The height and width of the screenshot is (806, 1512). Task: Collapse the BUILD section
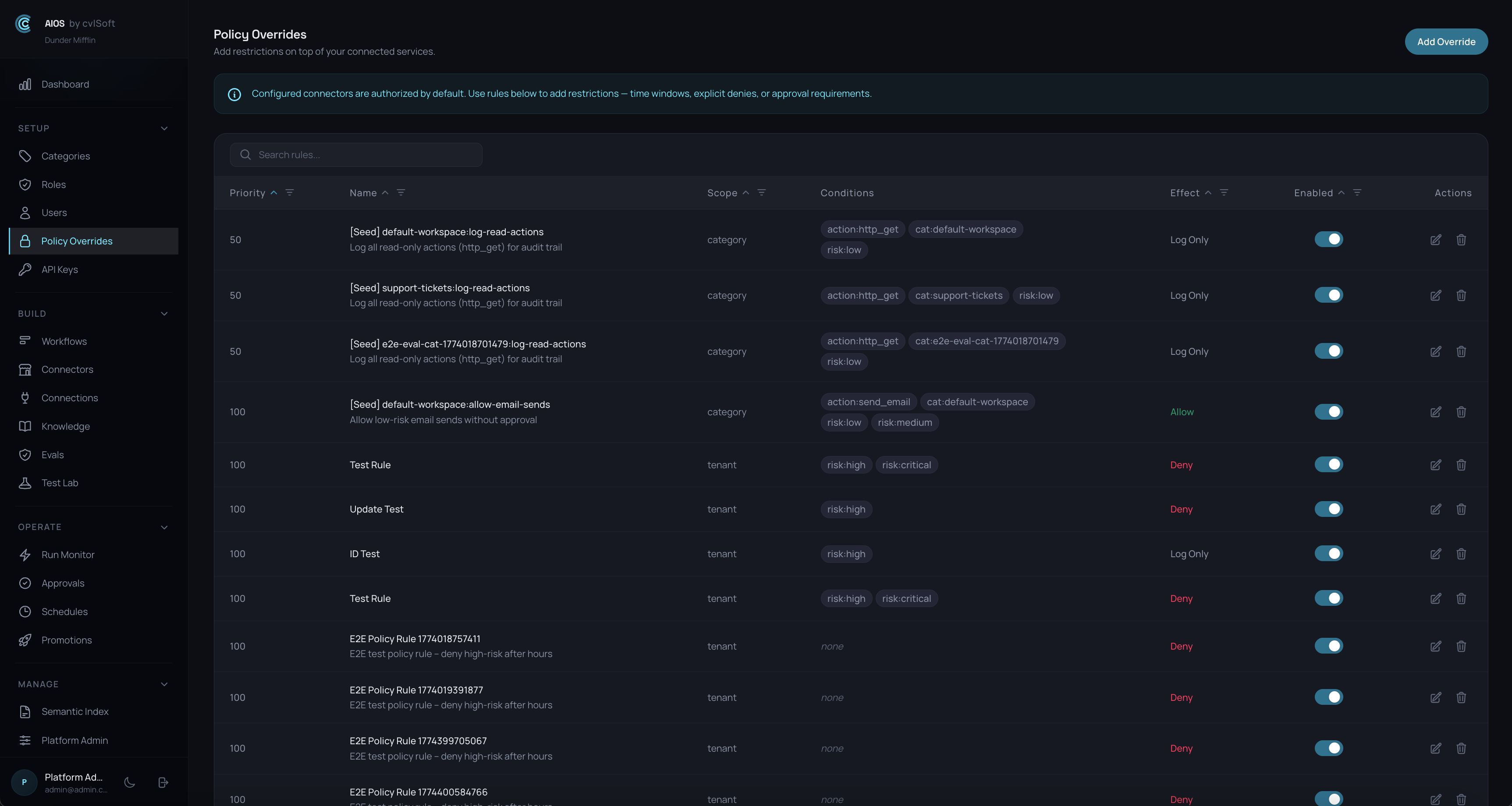[x=164, y=313]
